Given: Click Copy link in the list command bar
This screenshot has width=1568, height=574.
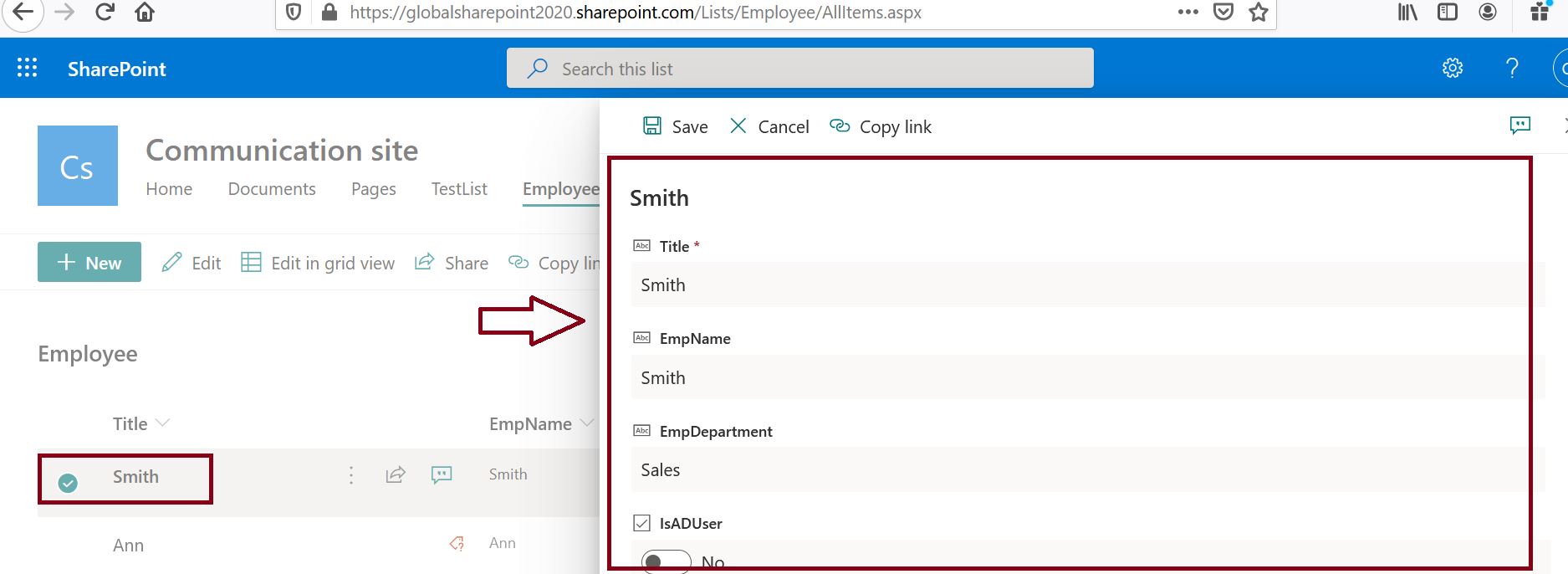Looking at the screenshot, I should [554, 263].
